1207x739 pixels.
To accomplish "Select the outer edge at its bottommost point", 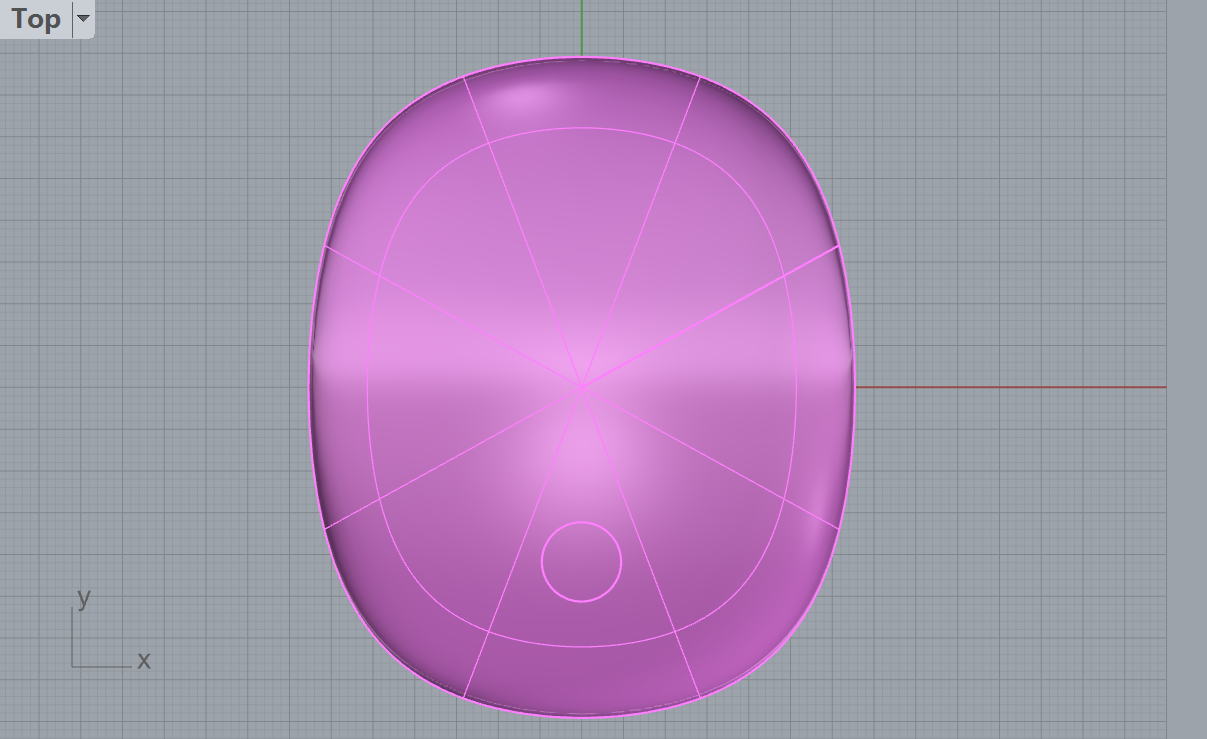I will click(x=582, y=716).
